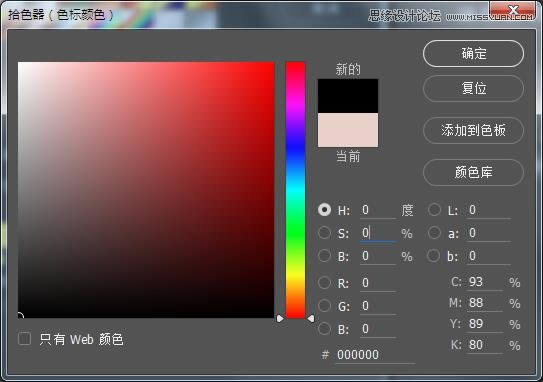Click the right hue slider arrow
Image resolution: width=543 pixels, height=382 pixels.
[x=311, y=318]
